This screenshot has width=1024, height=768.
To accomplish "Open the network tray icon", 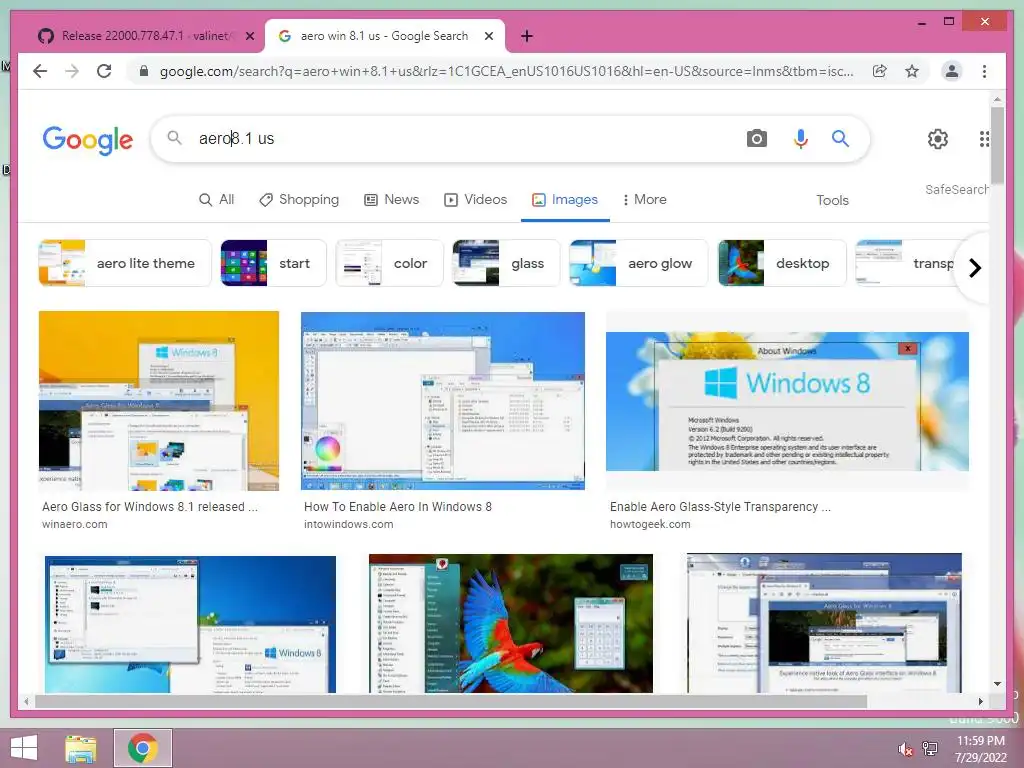I will pos(930,748).
